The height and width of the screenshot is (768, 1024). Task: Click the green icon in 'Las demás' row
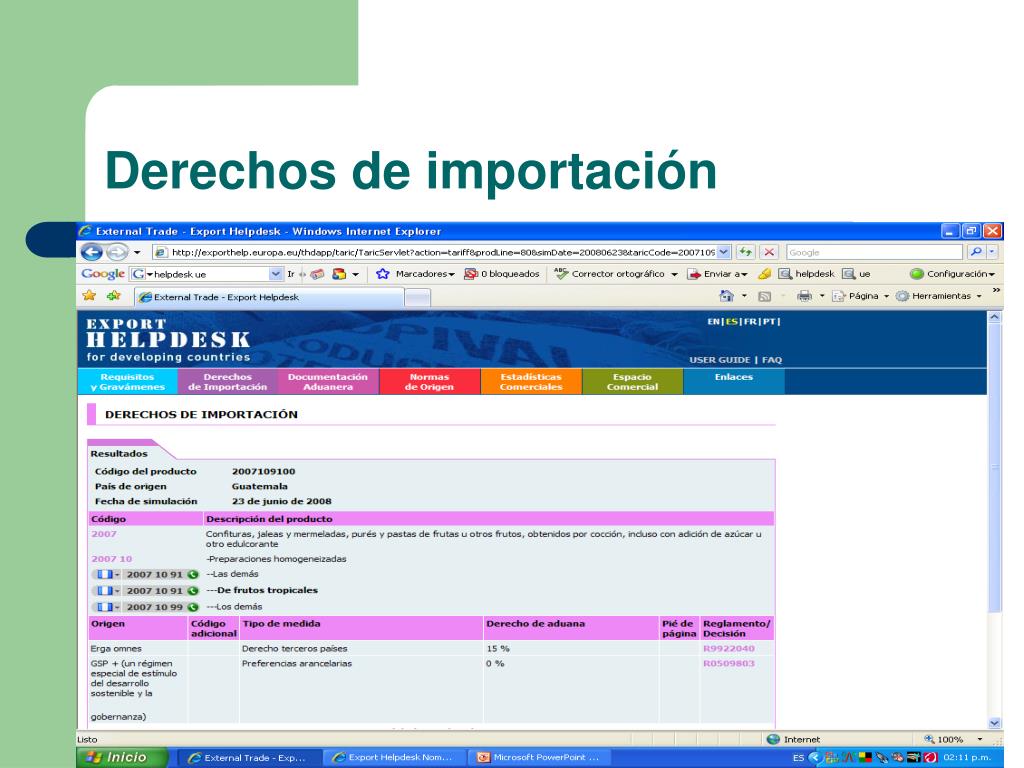(x=193, y=575)
